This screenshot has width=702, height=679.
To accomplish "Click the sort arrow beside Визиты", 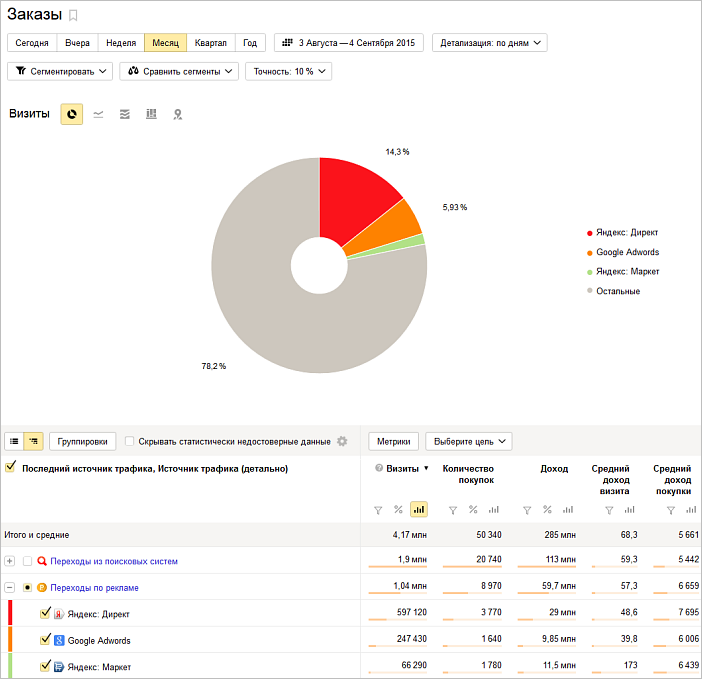I will pos(426,468).
